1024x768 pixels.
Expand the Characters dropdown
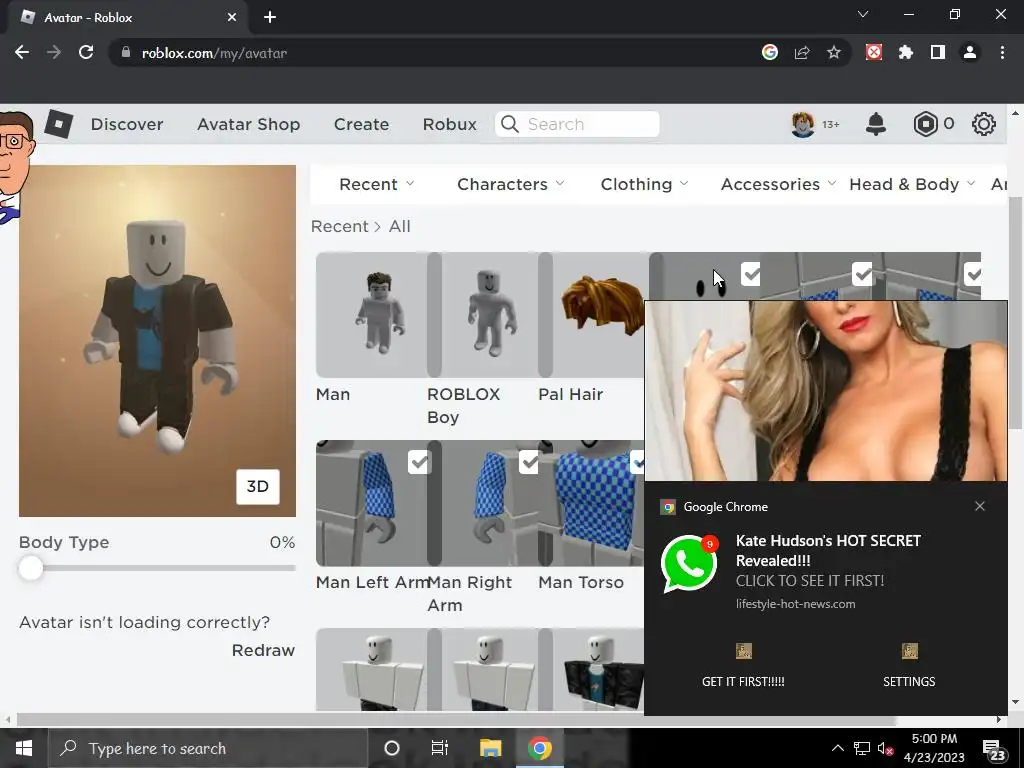pyautogui.click(x=511, y=184)
